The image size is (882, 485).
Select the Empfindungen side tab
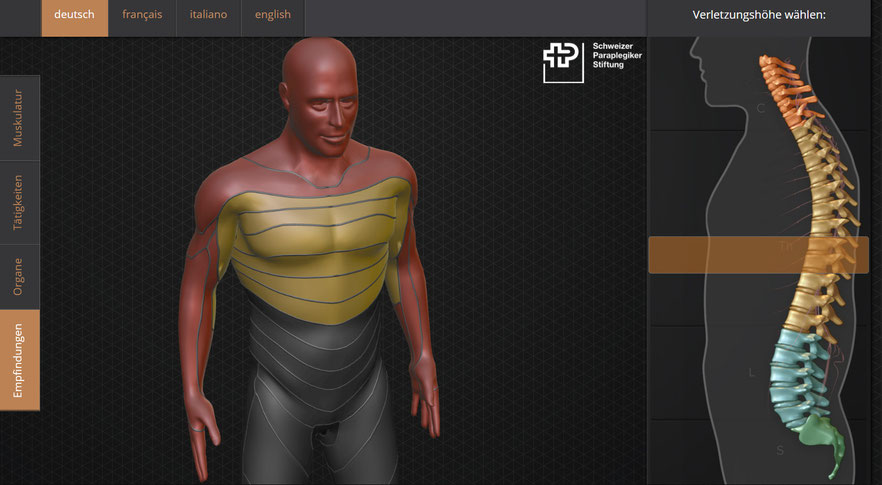click(19, 360)
